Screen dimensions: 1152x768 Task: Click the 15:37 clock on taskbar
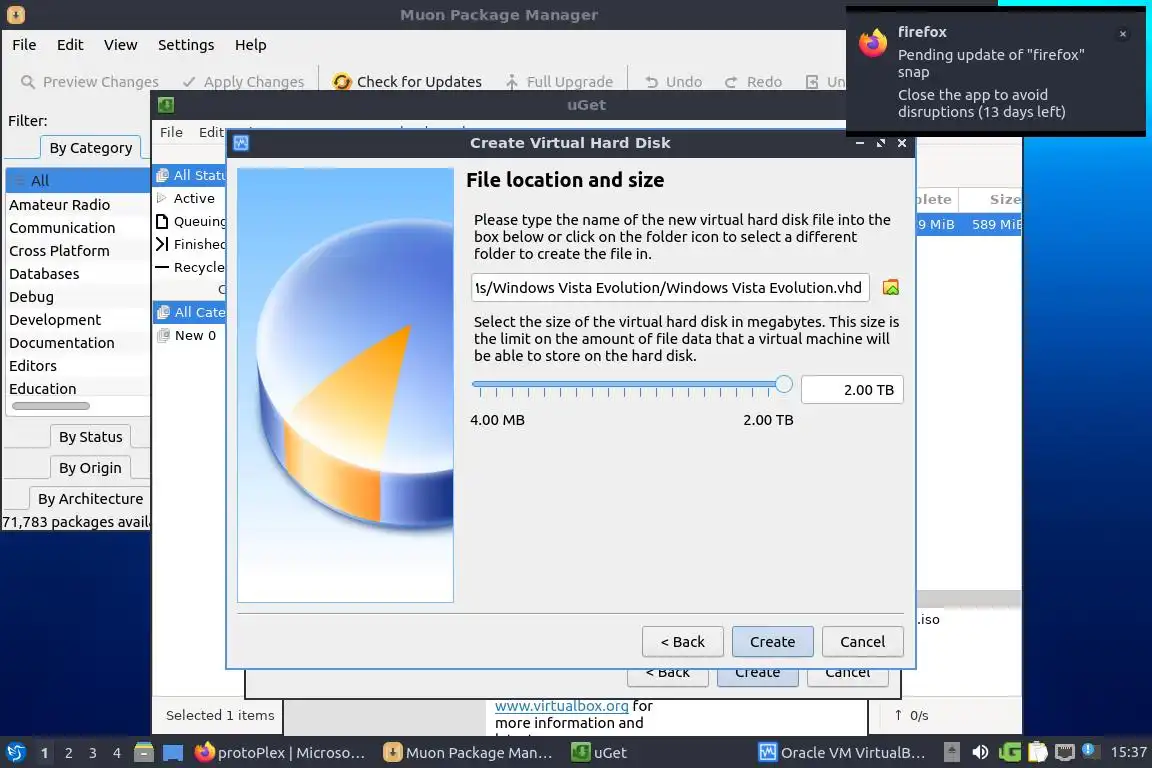[x=1128, y=753]
